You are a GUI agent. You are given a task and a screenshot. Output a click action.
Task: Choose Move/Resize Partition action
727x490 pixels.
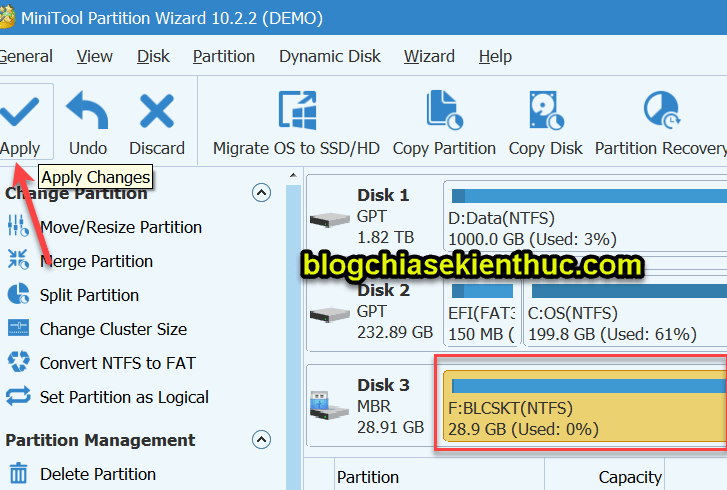(121, 227)
